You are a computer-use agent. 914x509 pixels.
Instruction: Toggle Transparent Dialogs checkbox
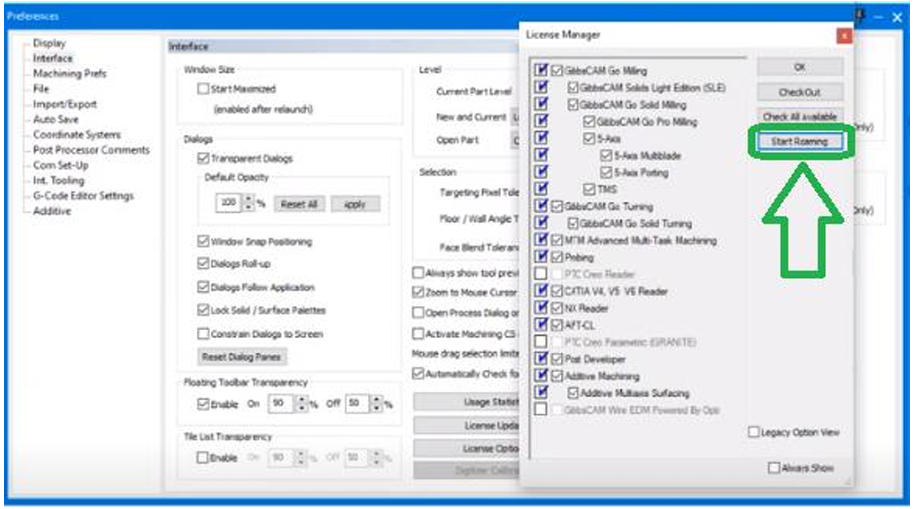click(x=203, y=158)
